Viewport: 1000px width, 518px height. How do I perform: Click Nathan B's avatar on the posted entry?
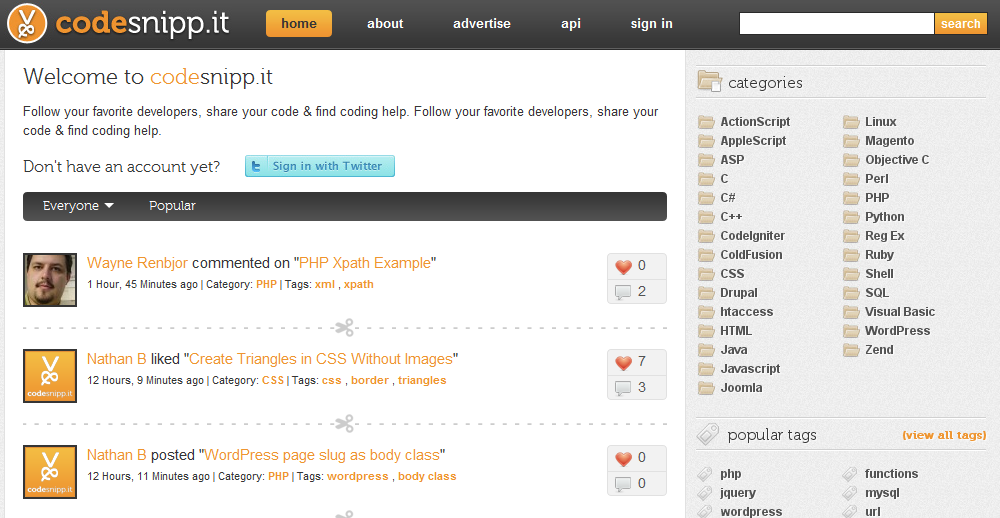pyautogui.click(x=50, y=471)
